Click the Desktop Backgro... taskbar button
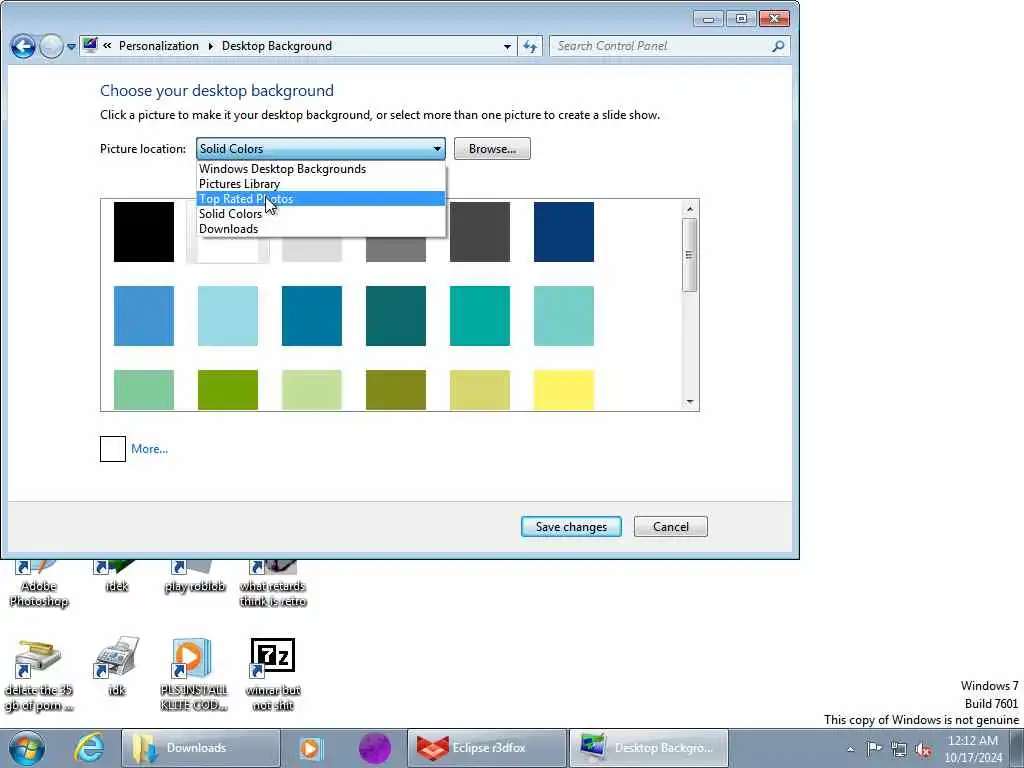Image resolution: width=1024 pixels, height=768 pixels. [649, 748]
